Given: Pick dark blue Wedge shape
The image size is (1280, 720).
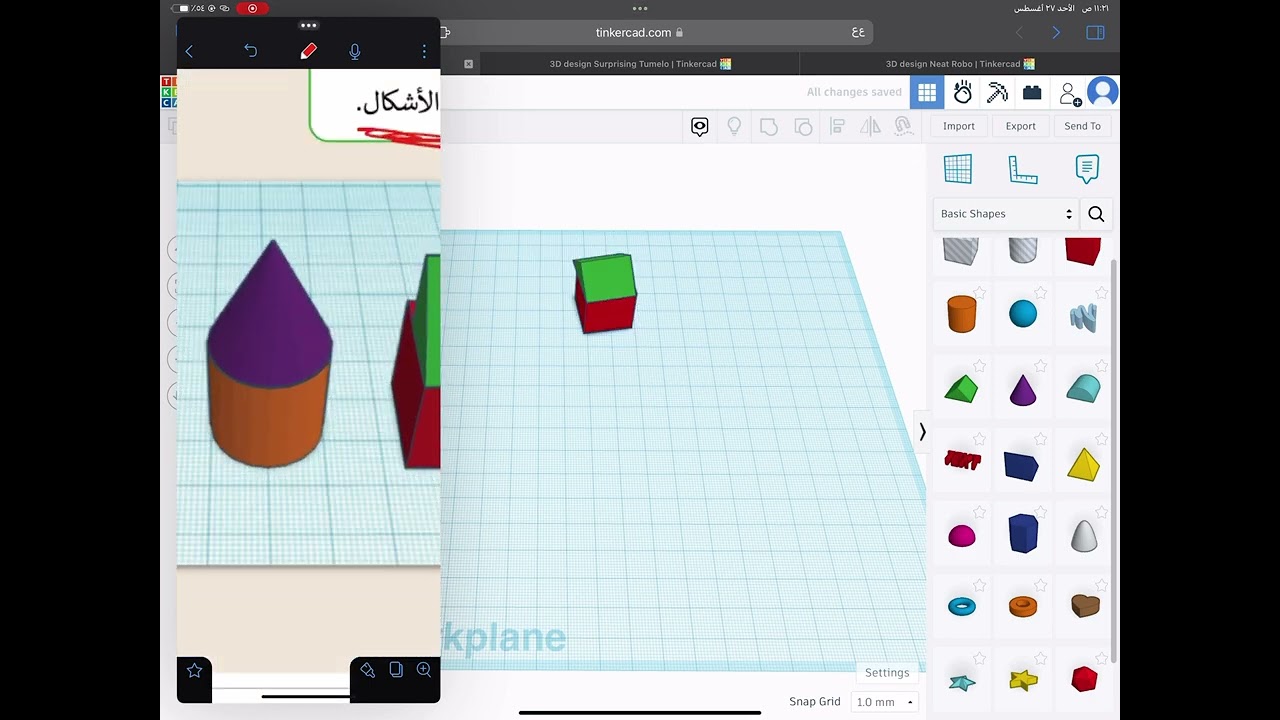Looking at the screenshot, I should coord(1022,466).
